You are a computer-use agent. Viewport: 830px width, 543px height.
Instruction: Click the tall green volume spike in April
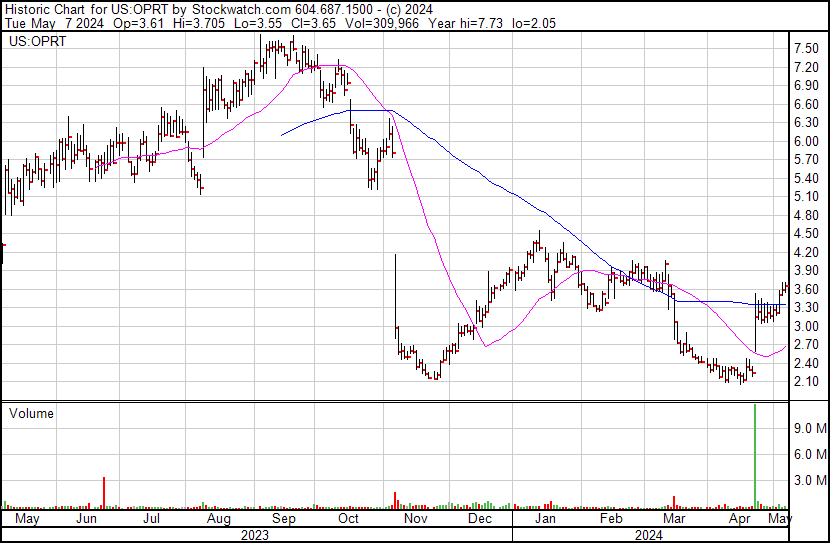(x=755, y=455)
